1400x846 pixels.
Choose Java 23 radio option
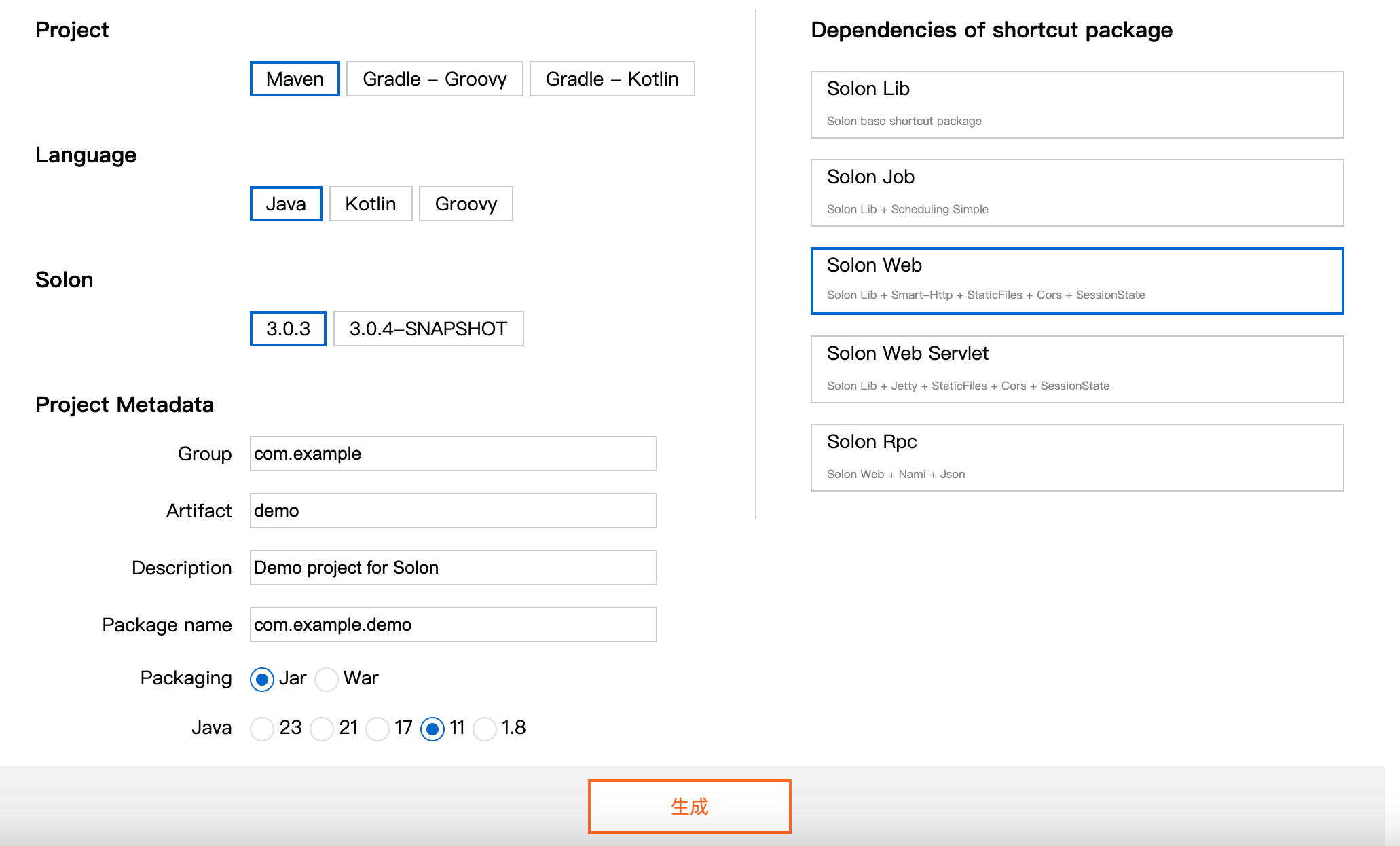point(262,729)
